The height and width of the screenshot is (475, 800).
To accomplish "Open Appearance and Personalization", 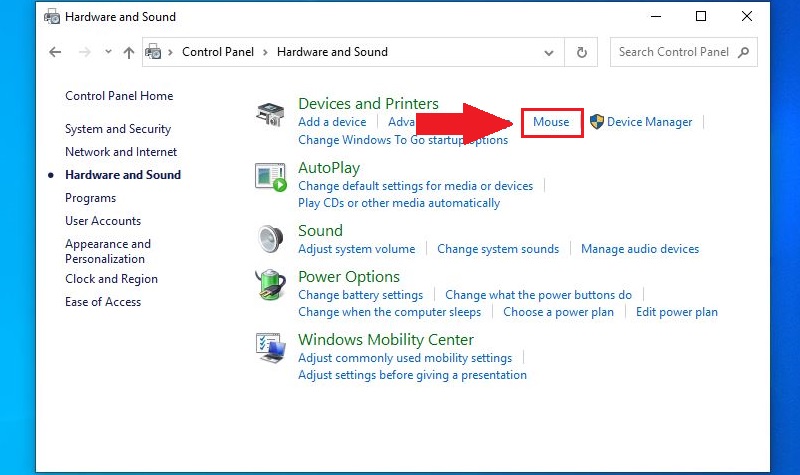I will coord(108,251).
